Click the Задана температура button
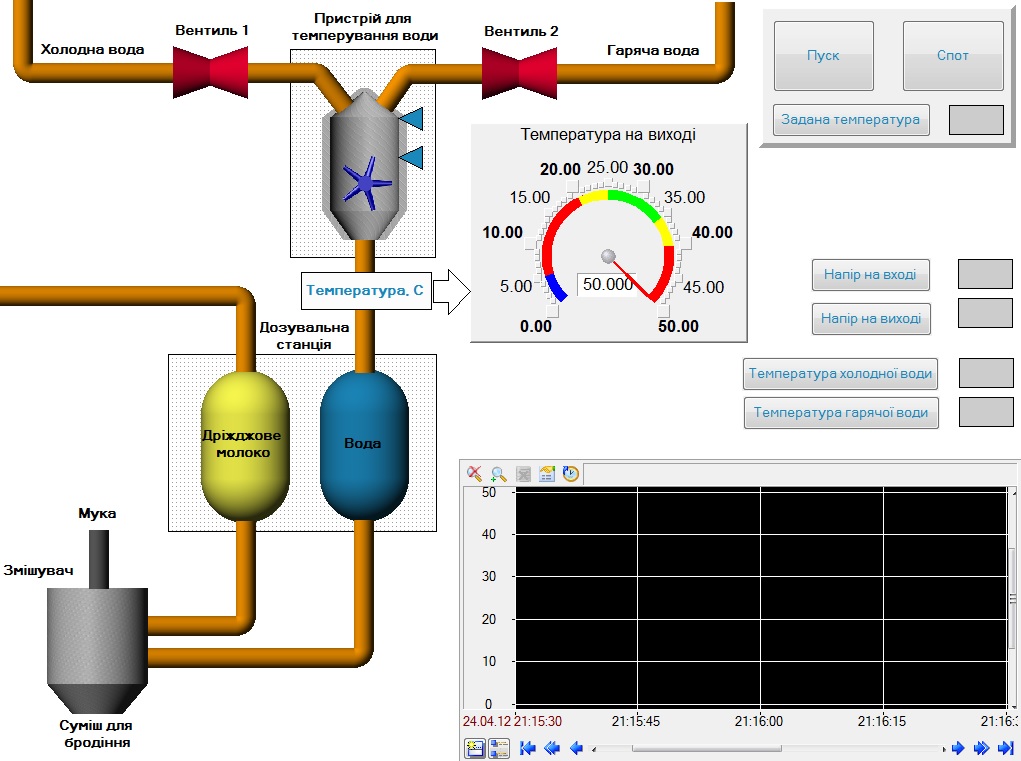1021x761 pixels. pyautogui.click(x=851, y=119)
